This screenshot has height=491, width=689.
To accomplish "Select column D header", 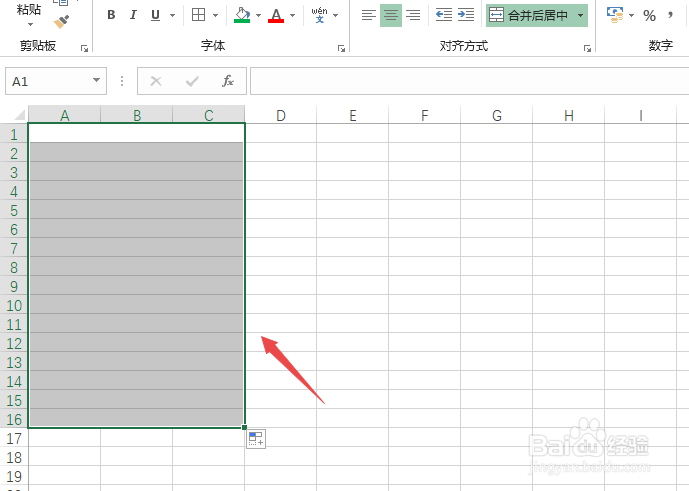I will [x=281, y=115].
